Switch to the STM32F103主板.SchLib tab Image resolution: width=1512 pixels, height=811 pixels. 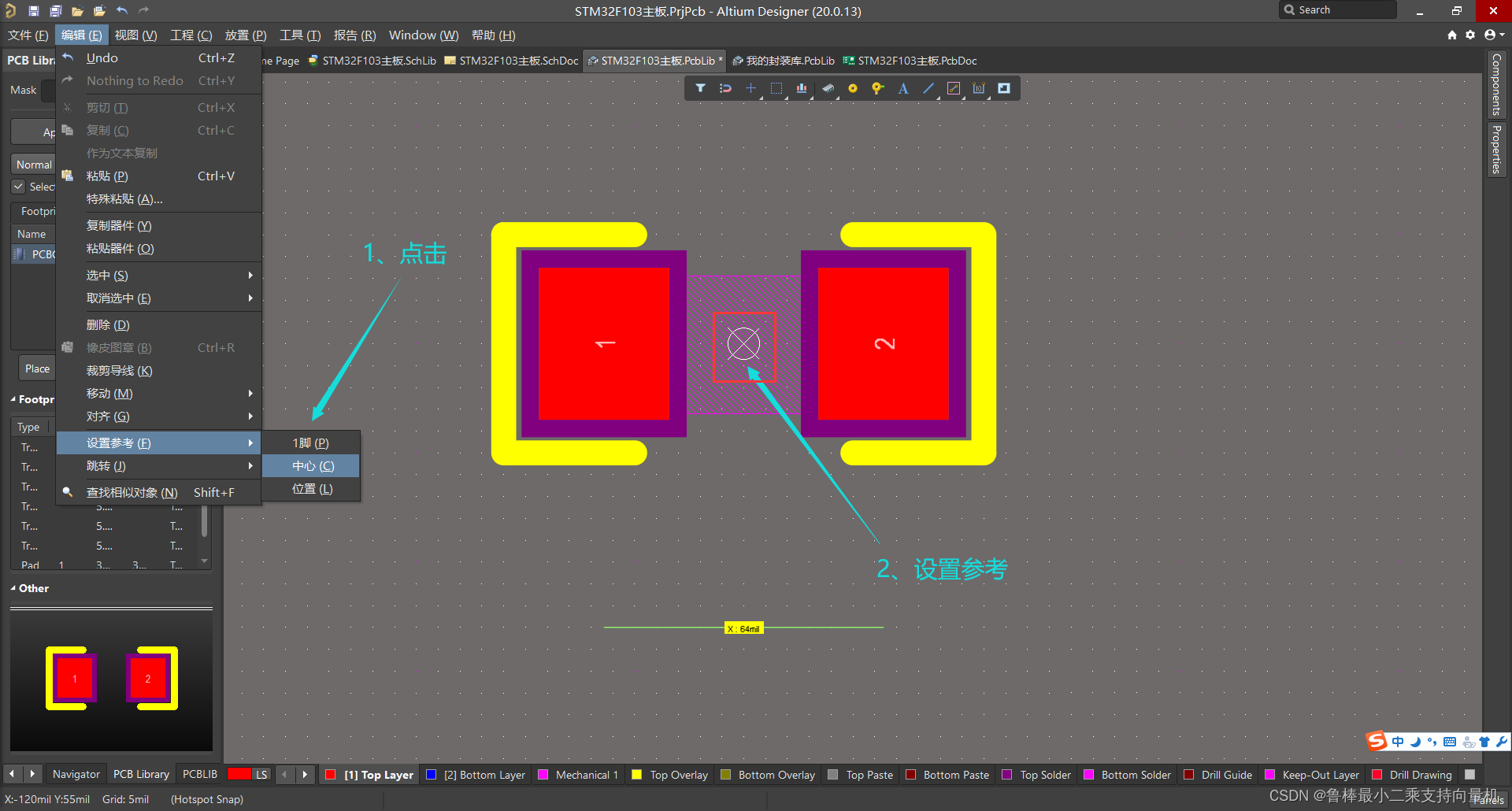pyautogui.click(x=372, y=61)
